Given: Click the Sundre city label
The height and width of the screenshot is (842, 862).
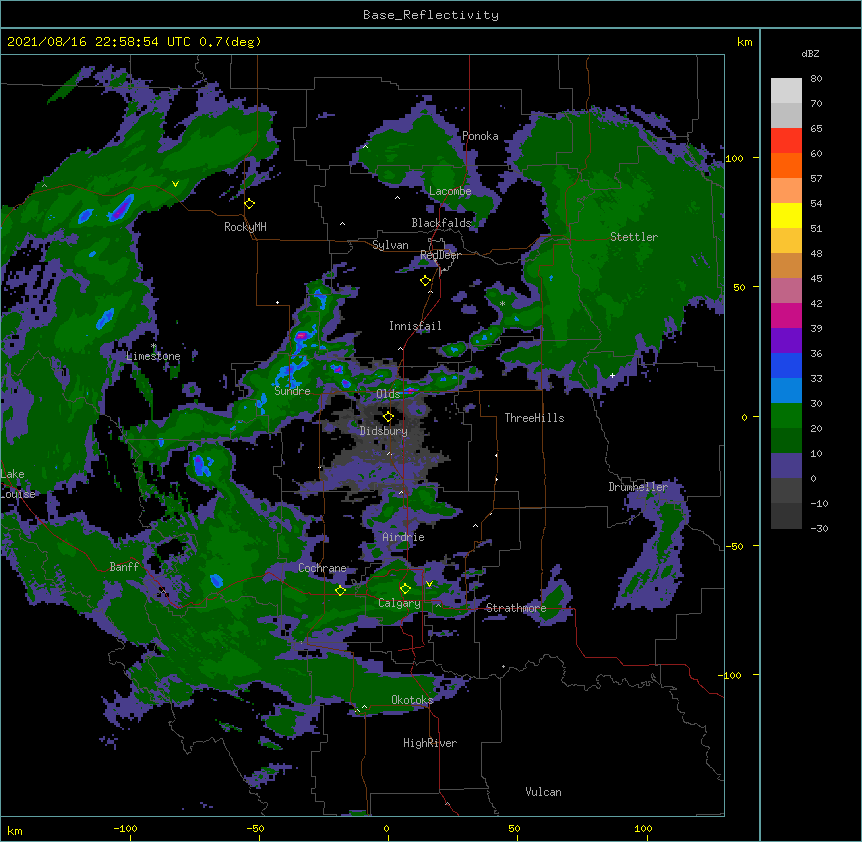Looking at the screenshot, I should tap(292, 391).
